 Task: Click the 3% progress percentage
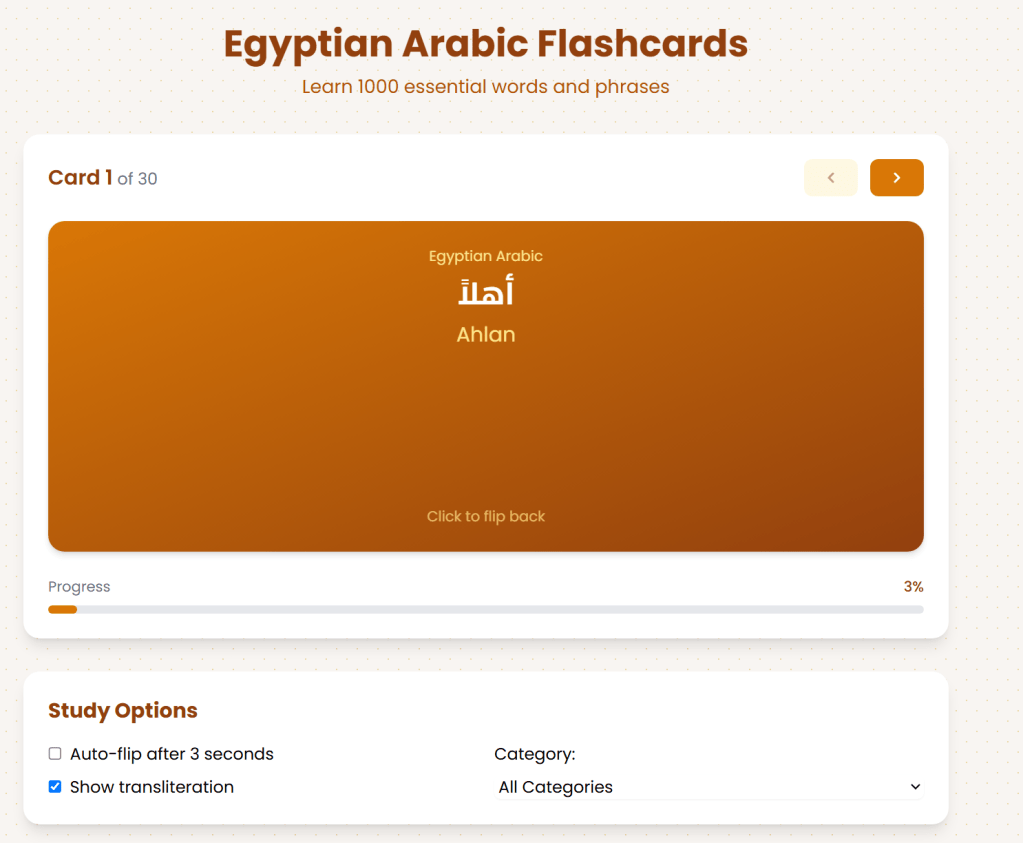(913, 587)
